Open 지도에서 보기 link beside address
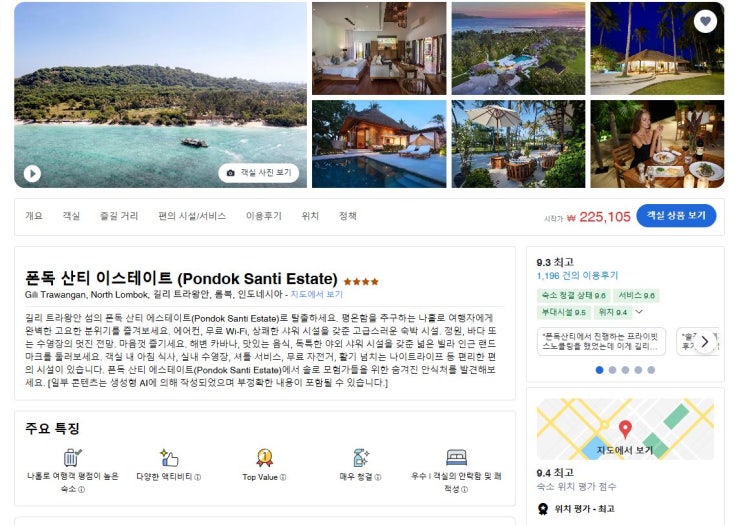 coord(316,294)
